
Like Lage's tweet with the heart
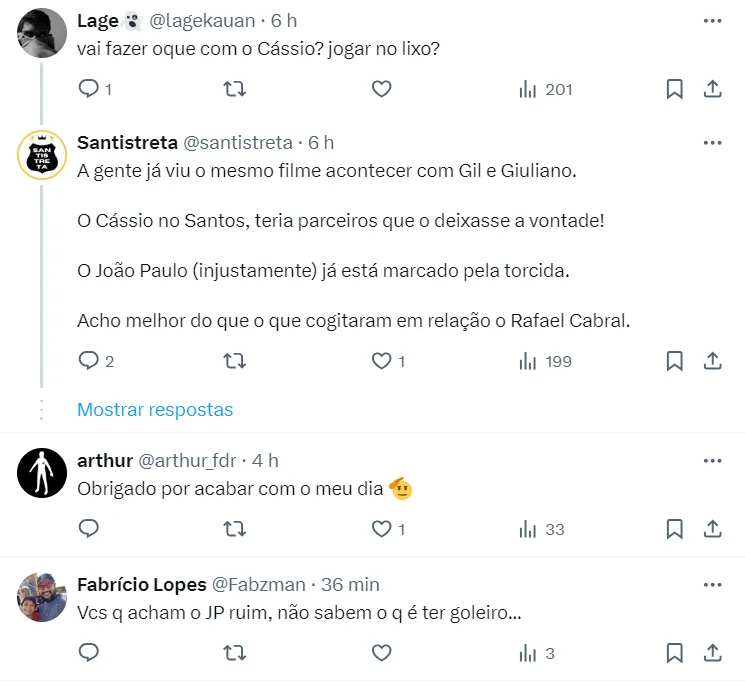[381, 89]
